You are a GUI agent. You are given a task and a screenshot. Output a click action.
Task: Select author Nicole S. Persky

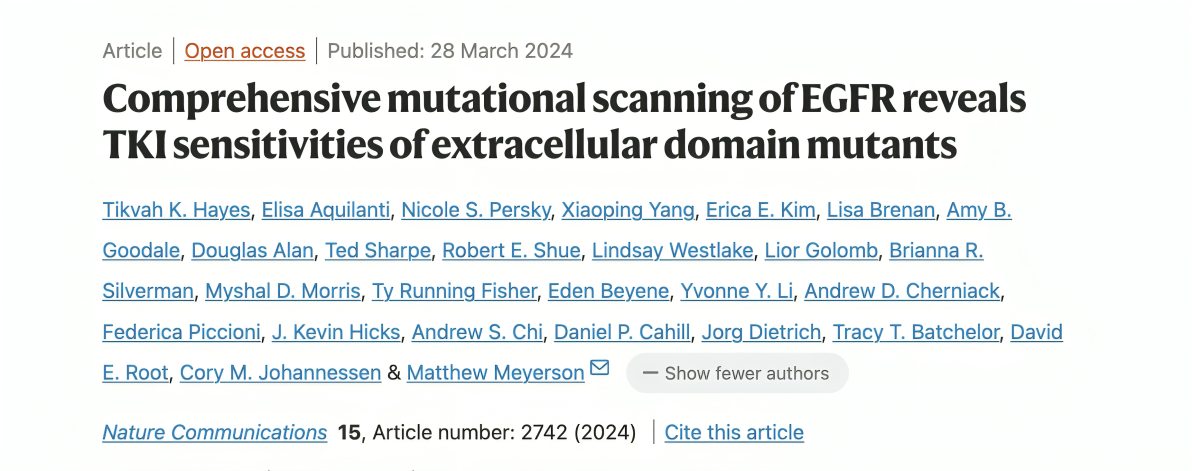(x=476, y=210)
